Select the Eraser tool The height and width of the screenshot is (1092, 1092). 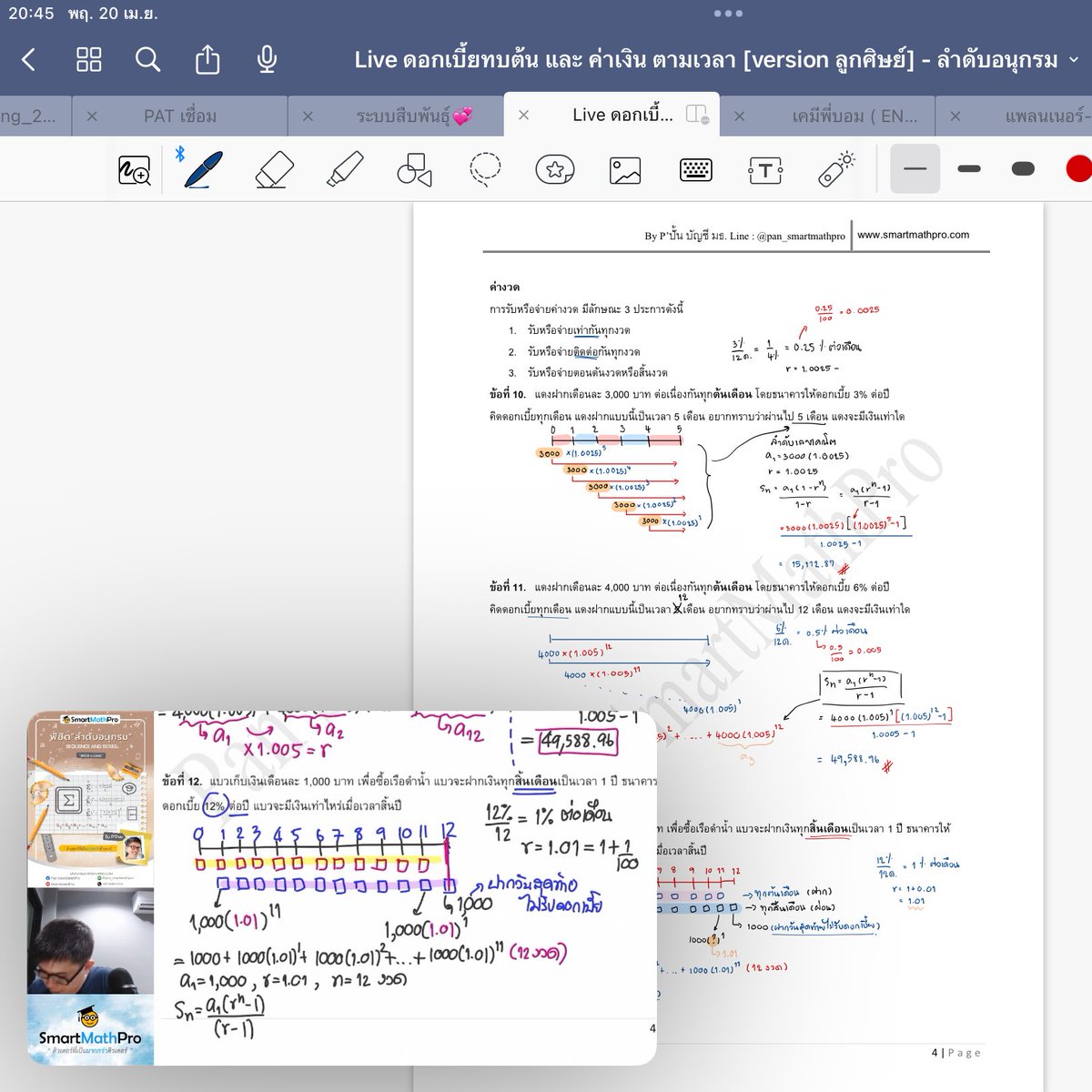pyautogui.click(x=274, y=169)
